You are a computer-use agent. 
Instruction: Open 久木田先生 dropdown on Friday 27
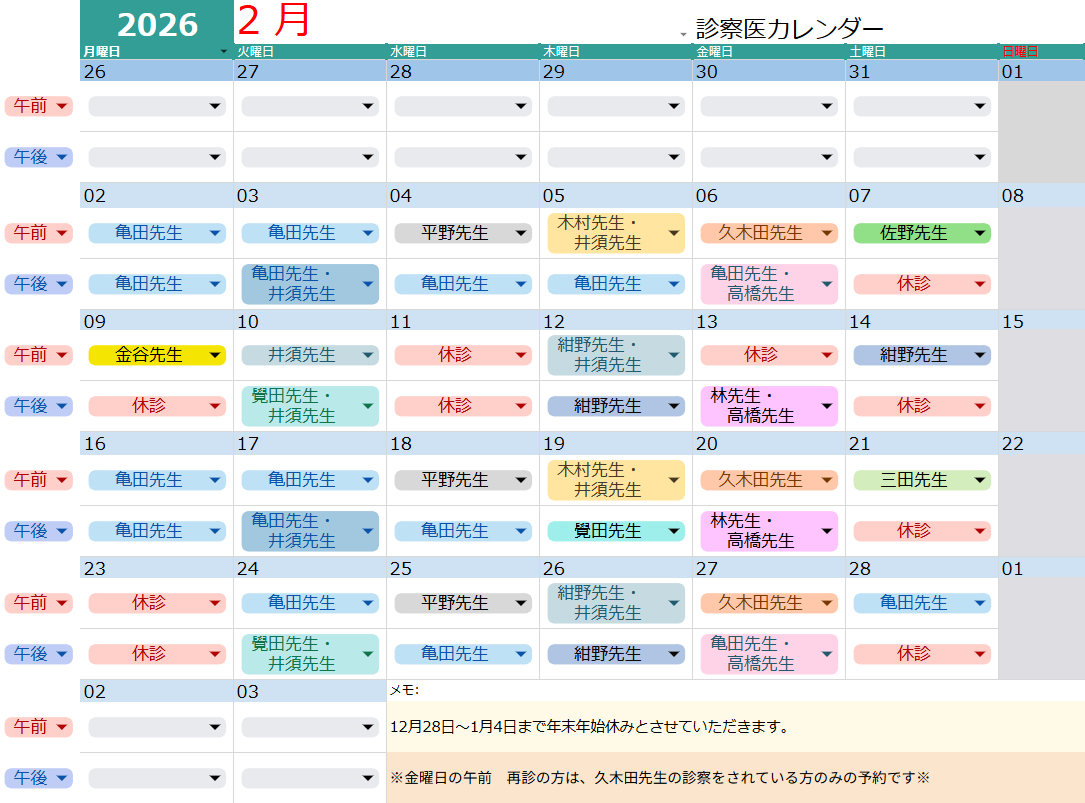[826, 603]
